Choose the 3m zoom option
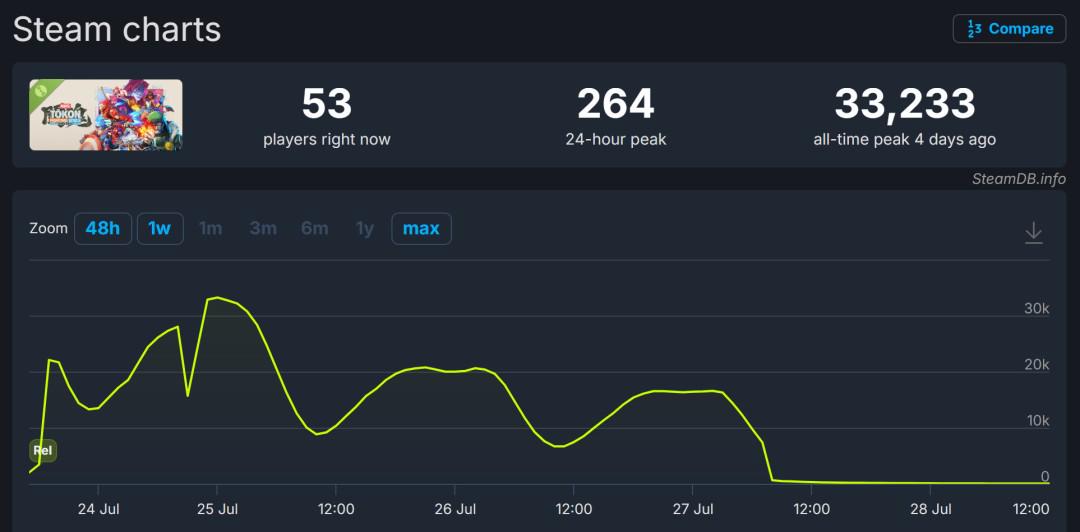Image resolution: width=1080 pixels, height=532 pixels. (x=262, y=229)
